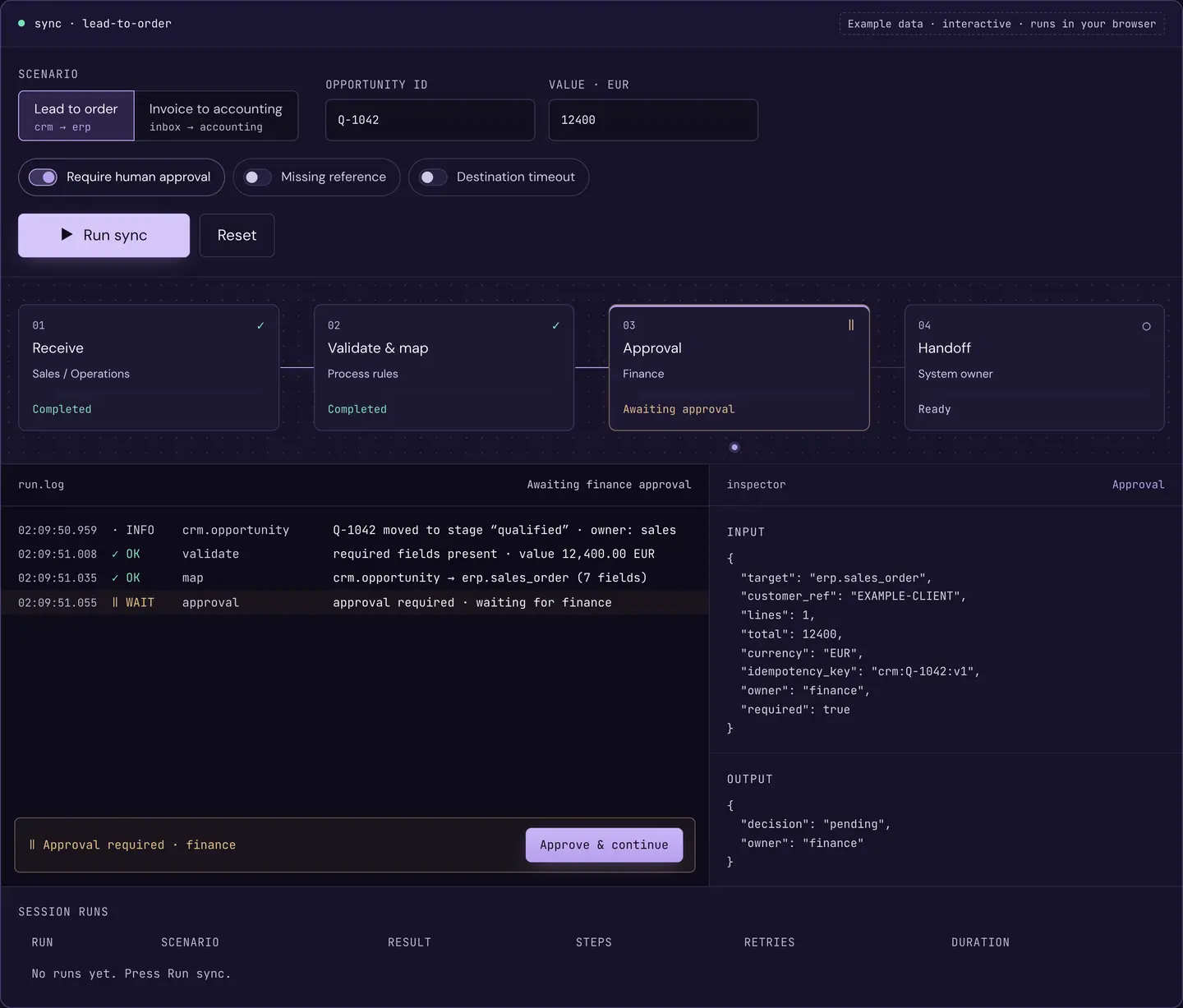Screen dimensions: 1183x1008
Task: Click the RESULT column header in session runs
Action: tap(409, 943)
